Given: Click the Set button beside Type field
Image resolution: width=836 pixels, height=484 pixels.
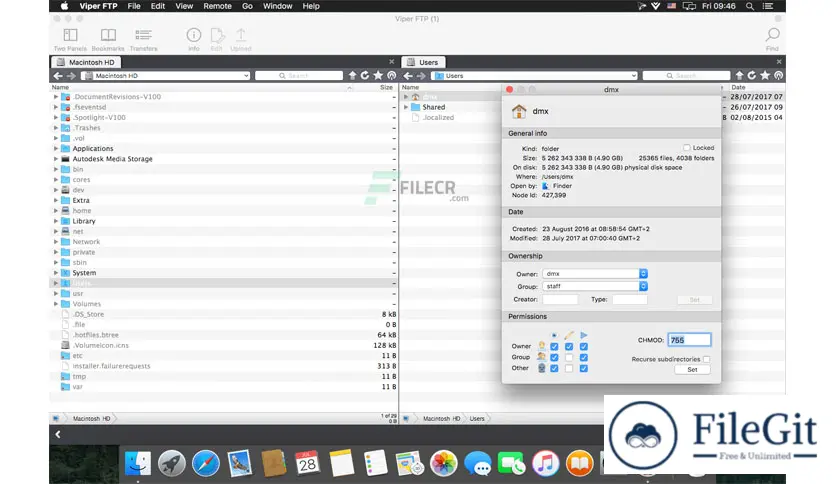Looking at the screenshot, I should pos(694,300).
